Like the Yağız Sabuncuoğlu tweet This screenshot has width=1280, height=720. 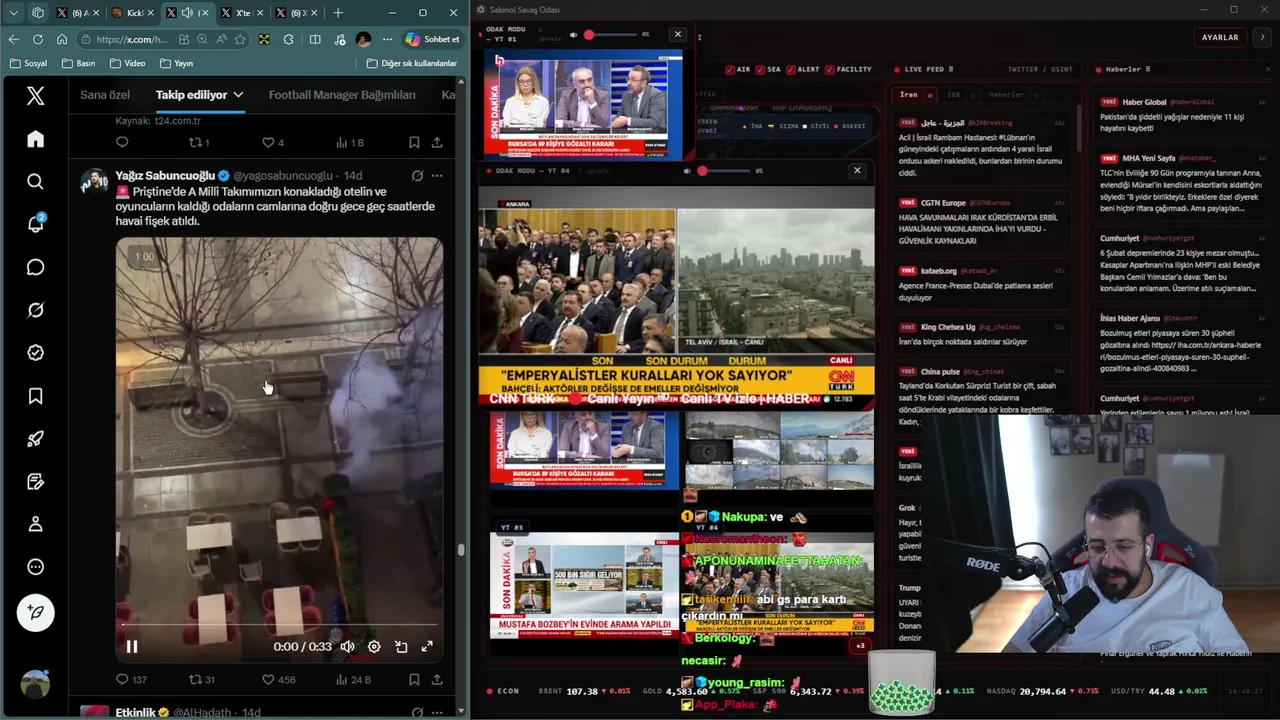click(x=278, y=680)
